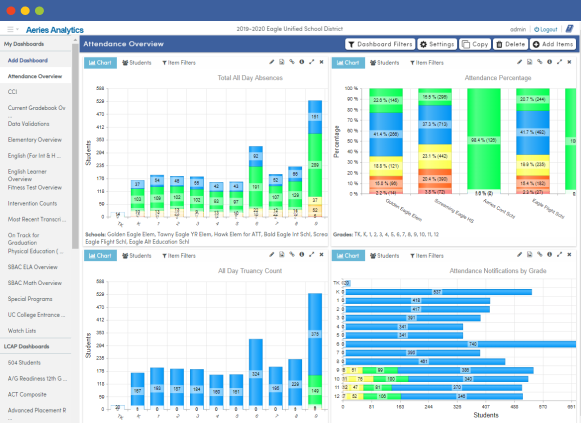
Task: Switch to Students tab in Attendance Percentage
Action: 385,63
